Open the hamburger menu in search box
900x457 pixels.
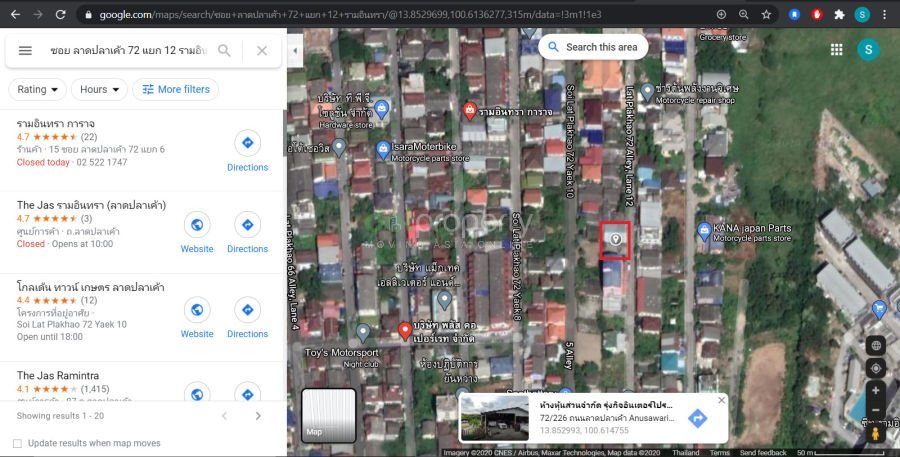(25, 51)
